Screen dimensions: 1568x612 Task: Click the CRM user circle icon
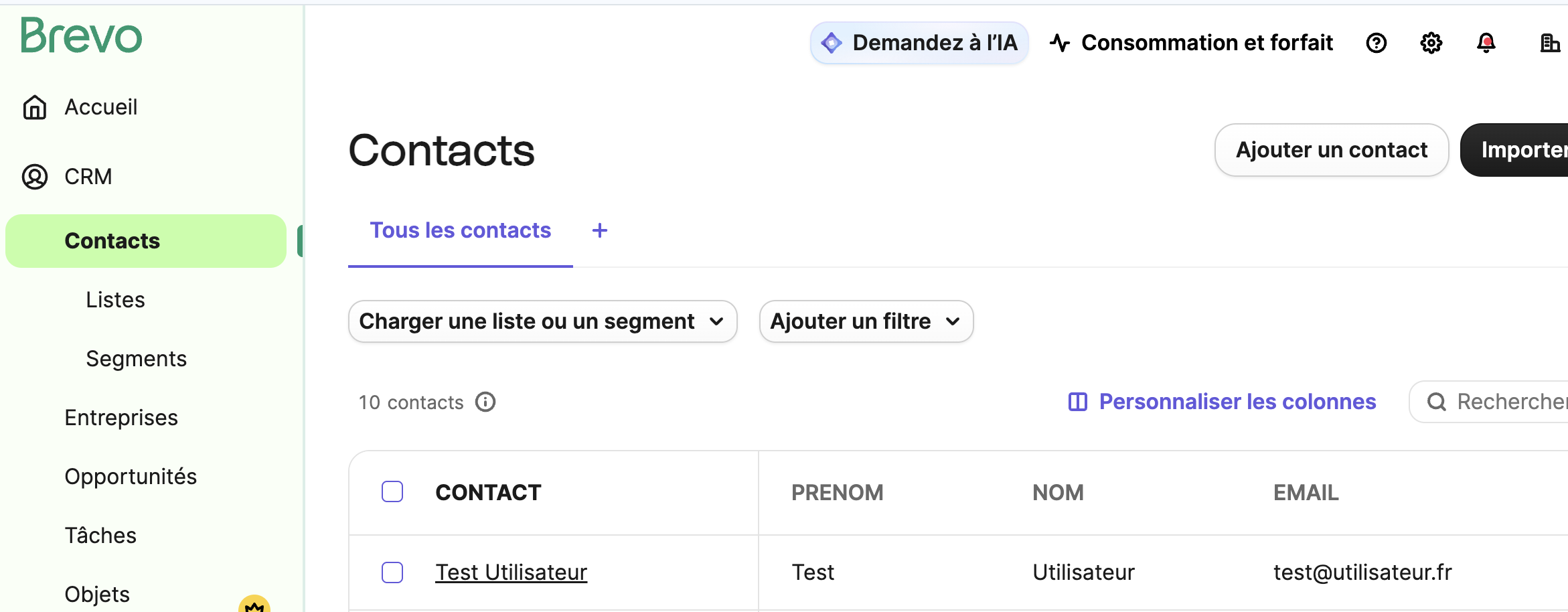click(x=35, y=177)
